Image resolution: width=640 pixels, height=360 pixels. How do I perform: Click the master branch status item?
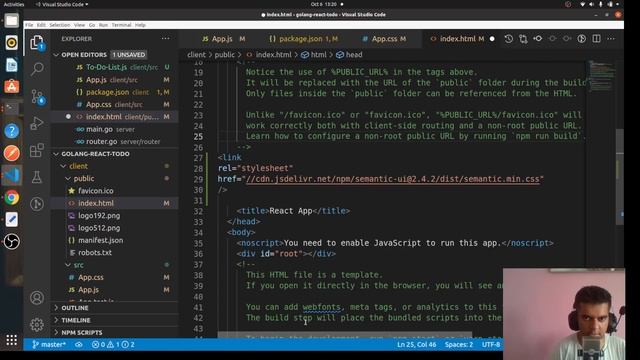[49, 344]
